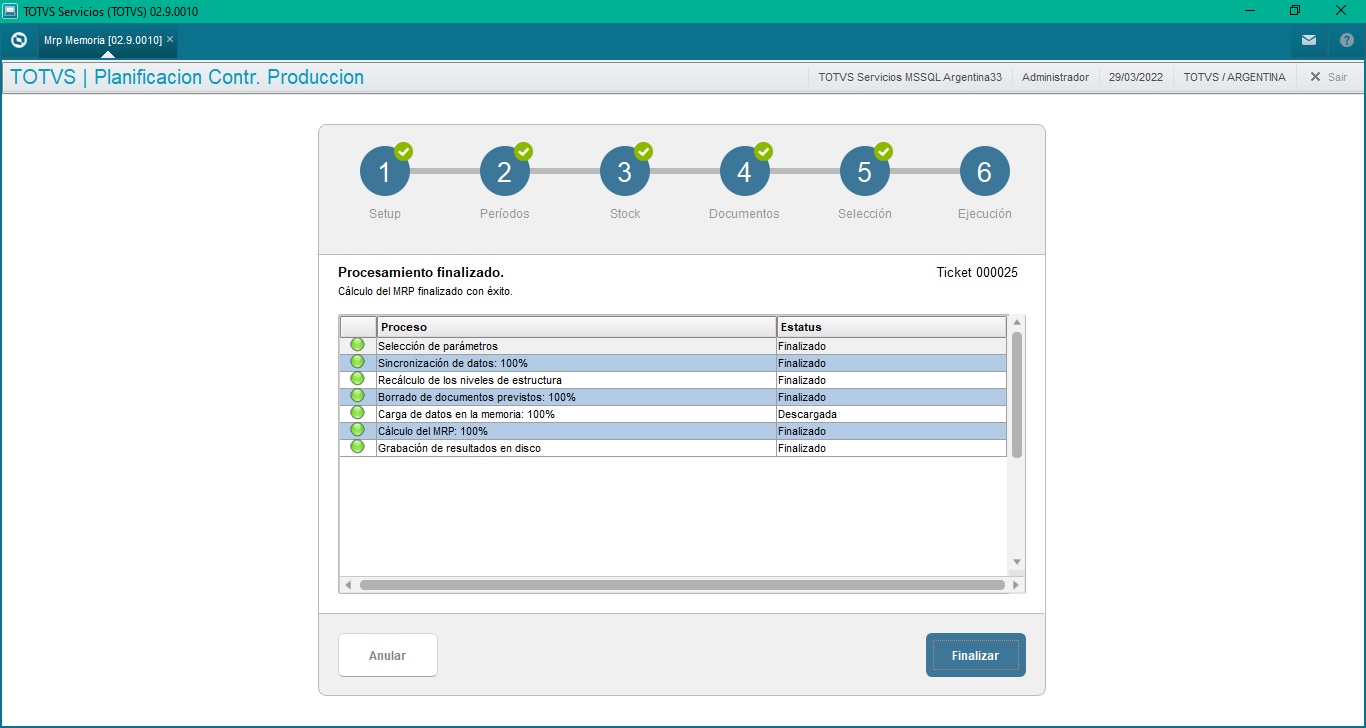This screenshot has width=1366, height=728.
Task: Click step 5 Selección circle
Action: click(865, 172)
